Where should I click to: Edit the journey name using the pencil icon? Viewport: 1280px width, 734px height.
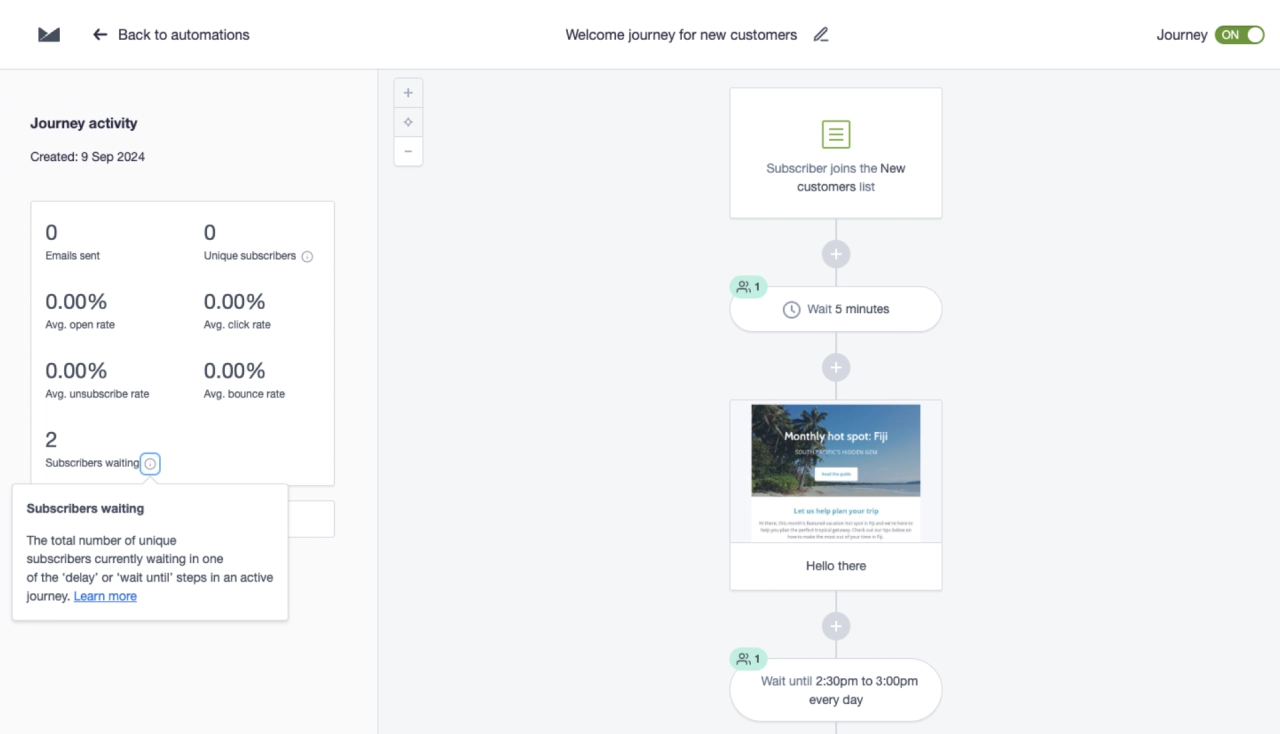[x=820, y=34]
